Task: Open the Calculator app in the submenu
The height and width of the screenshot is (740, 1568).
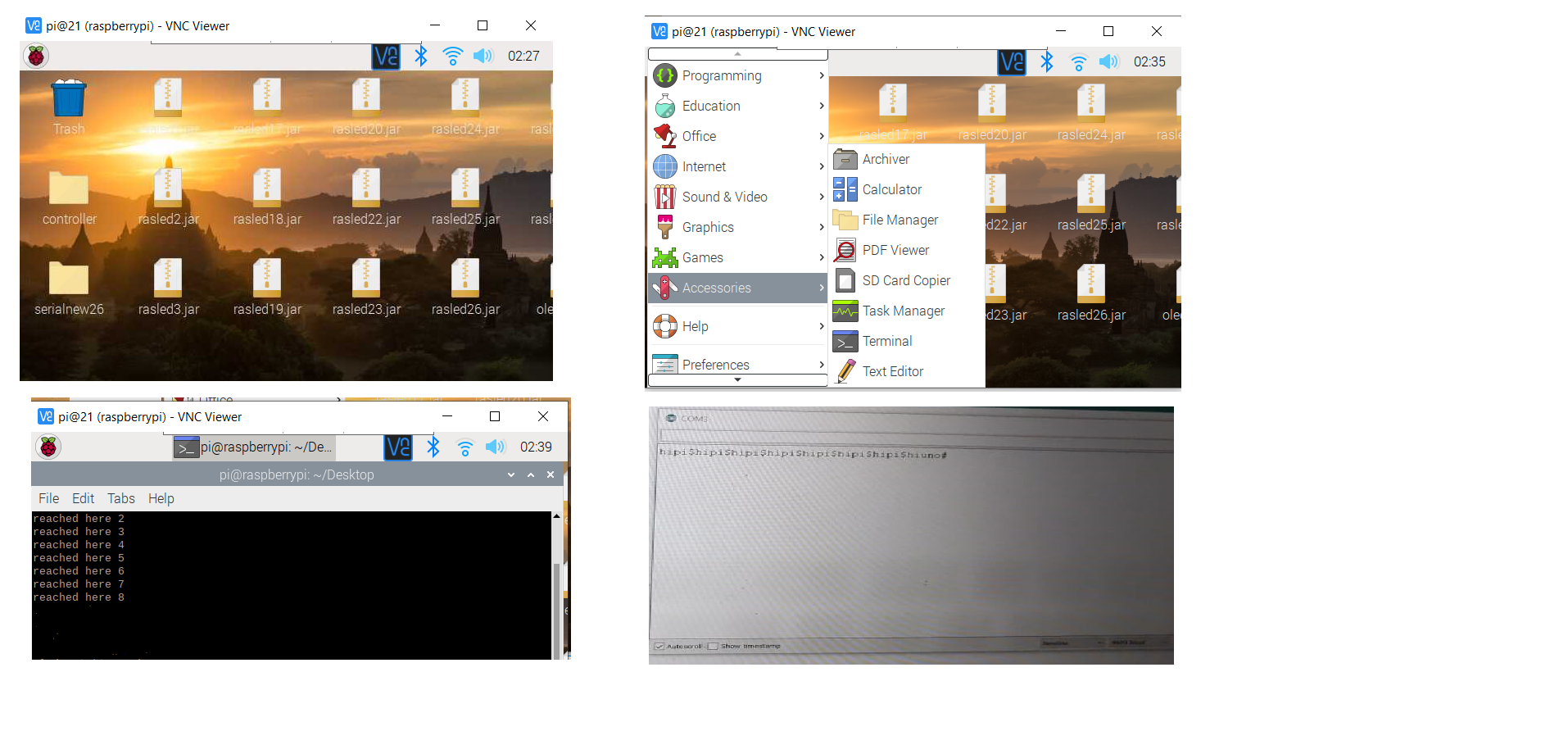Action: tap(891, 189)
